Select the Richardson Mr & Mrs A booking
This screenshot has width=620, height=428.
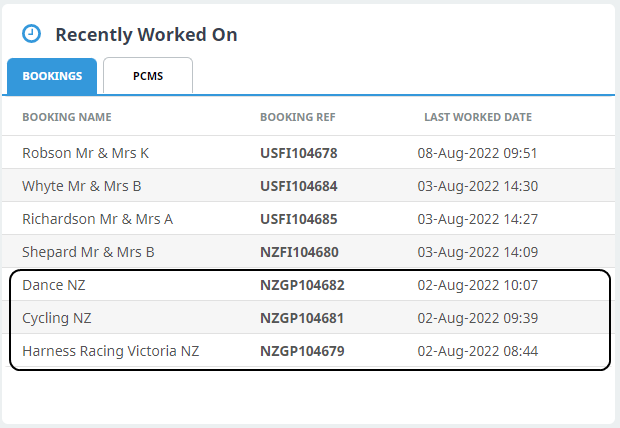(x=97, y=219)
